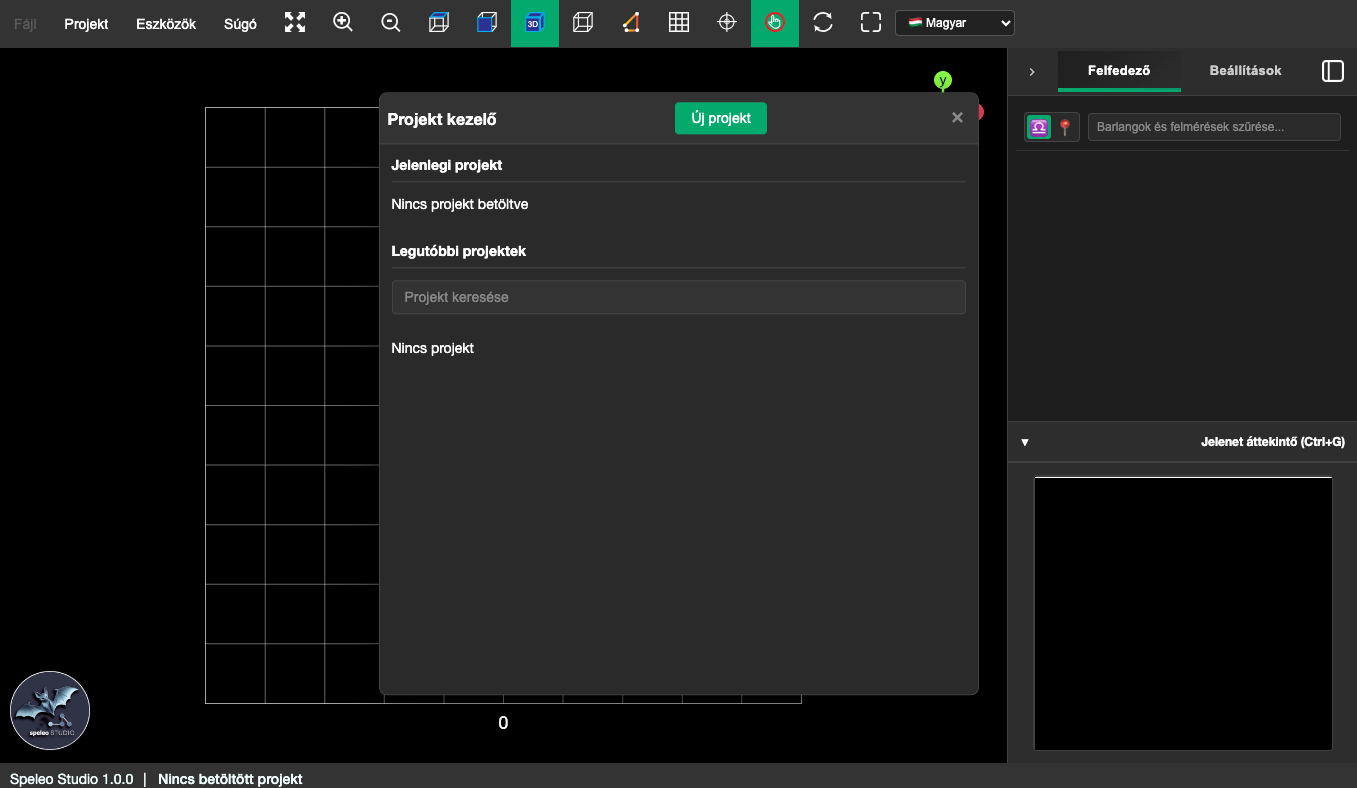This screenshot has height=788, width=1357.
Task: Toggle the grid display icon
Action: [x=679, y=23]
